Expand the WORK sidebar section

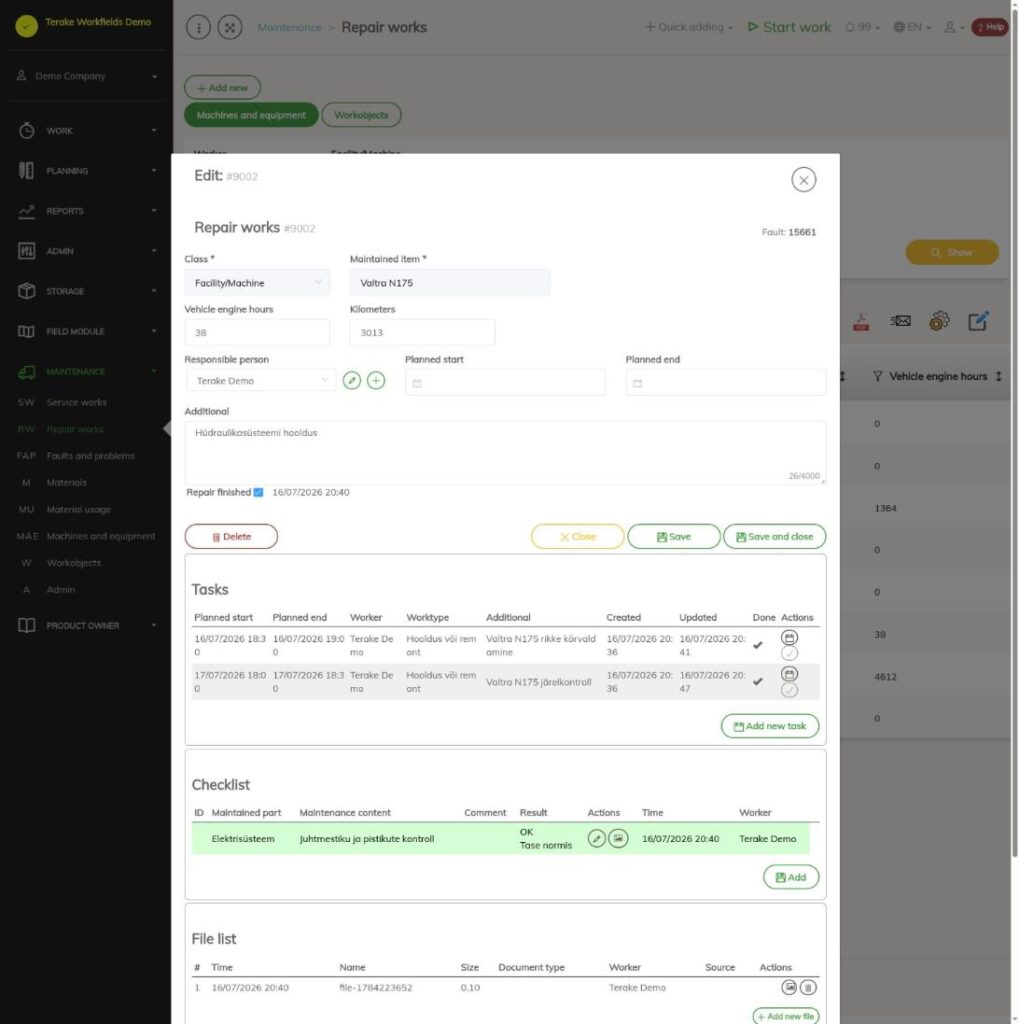86,131
